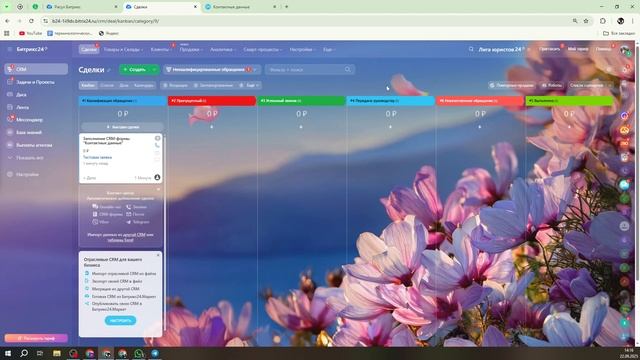Screen dimensions: 640x360
Task: Open the Онлайн-чат channel in Контакт-центр panel
Action: [107, 207]
